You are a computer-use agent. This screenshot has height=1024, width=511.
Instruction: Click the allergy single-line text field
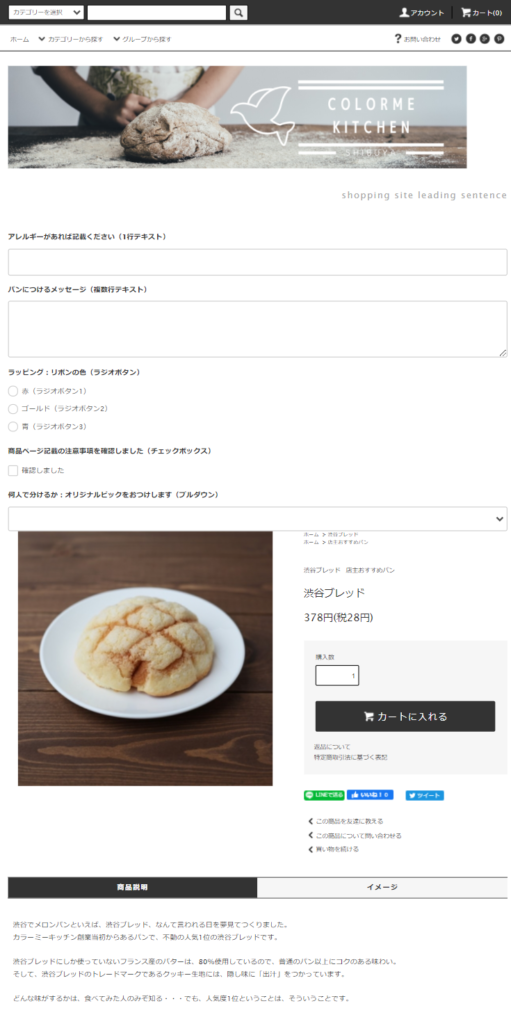tap(257, 262)
